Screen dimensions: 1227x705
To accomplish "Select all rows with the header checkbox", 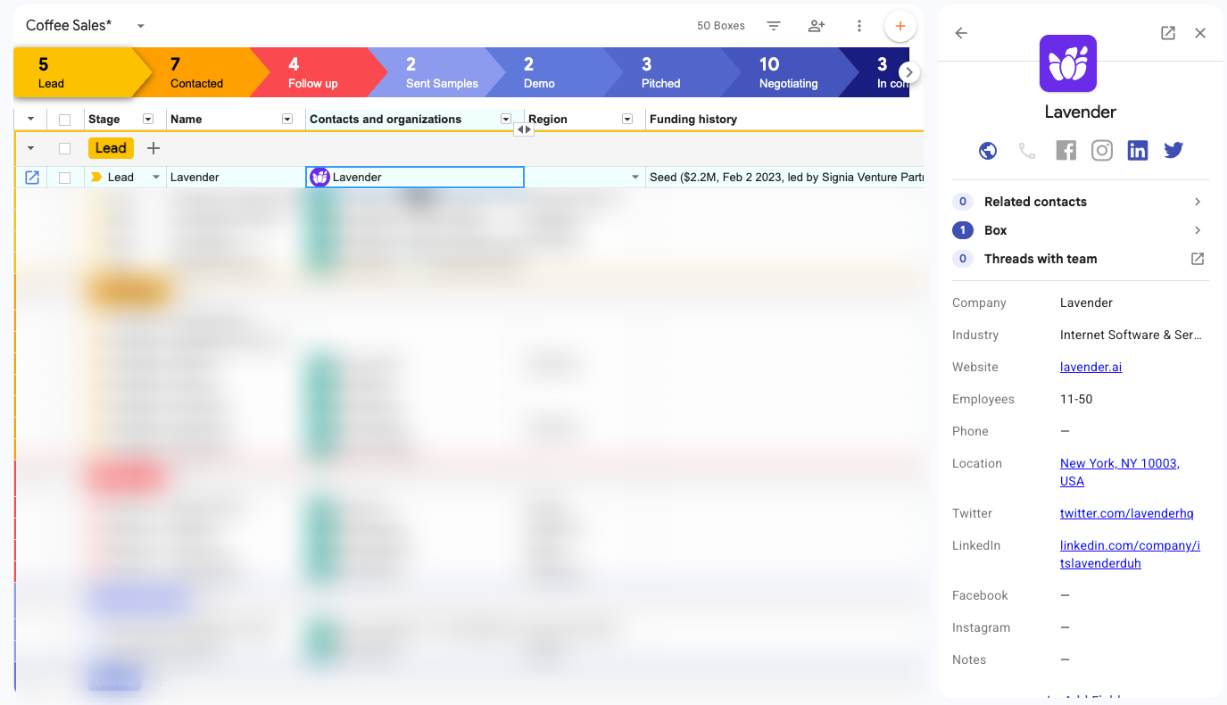I will [x=62, y=118].
